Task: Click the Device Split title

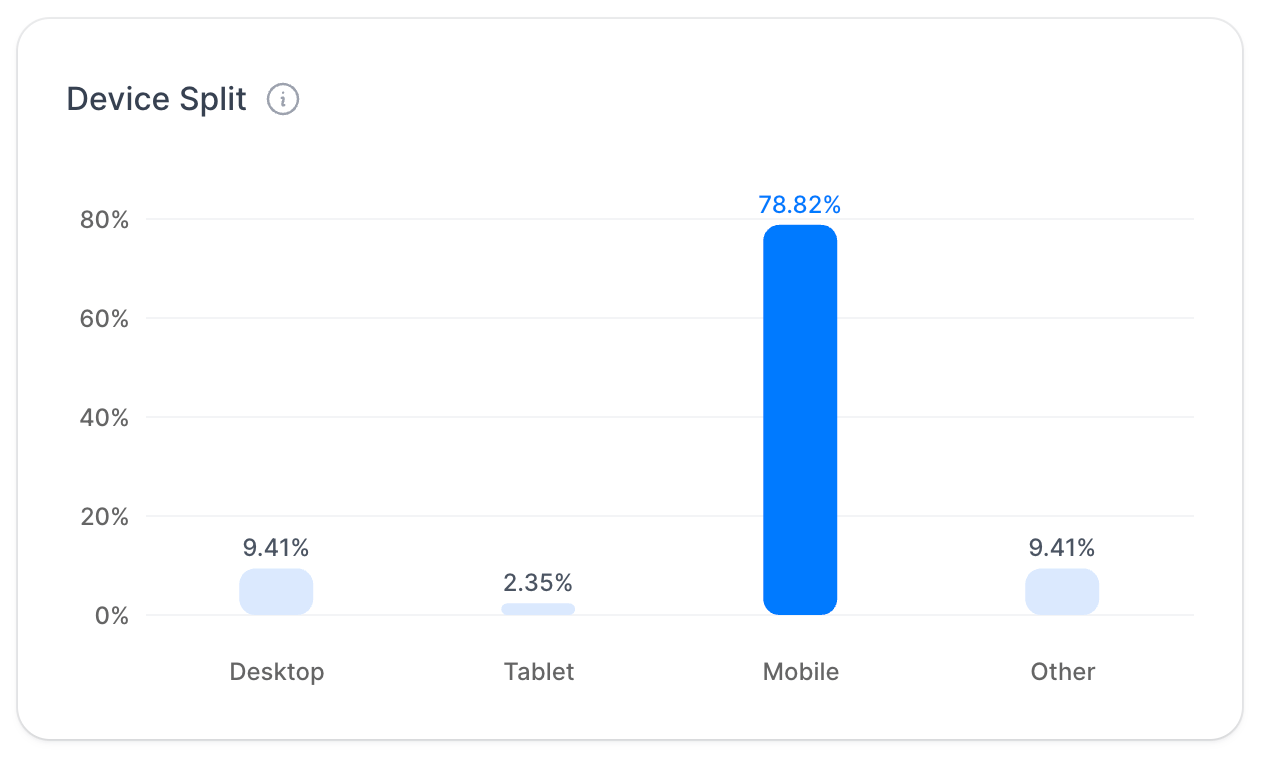Action: 157,99
